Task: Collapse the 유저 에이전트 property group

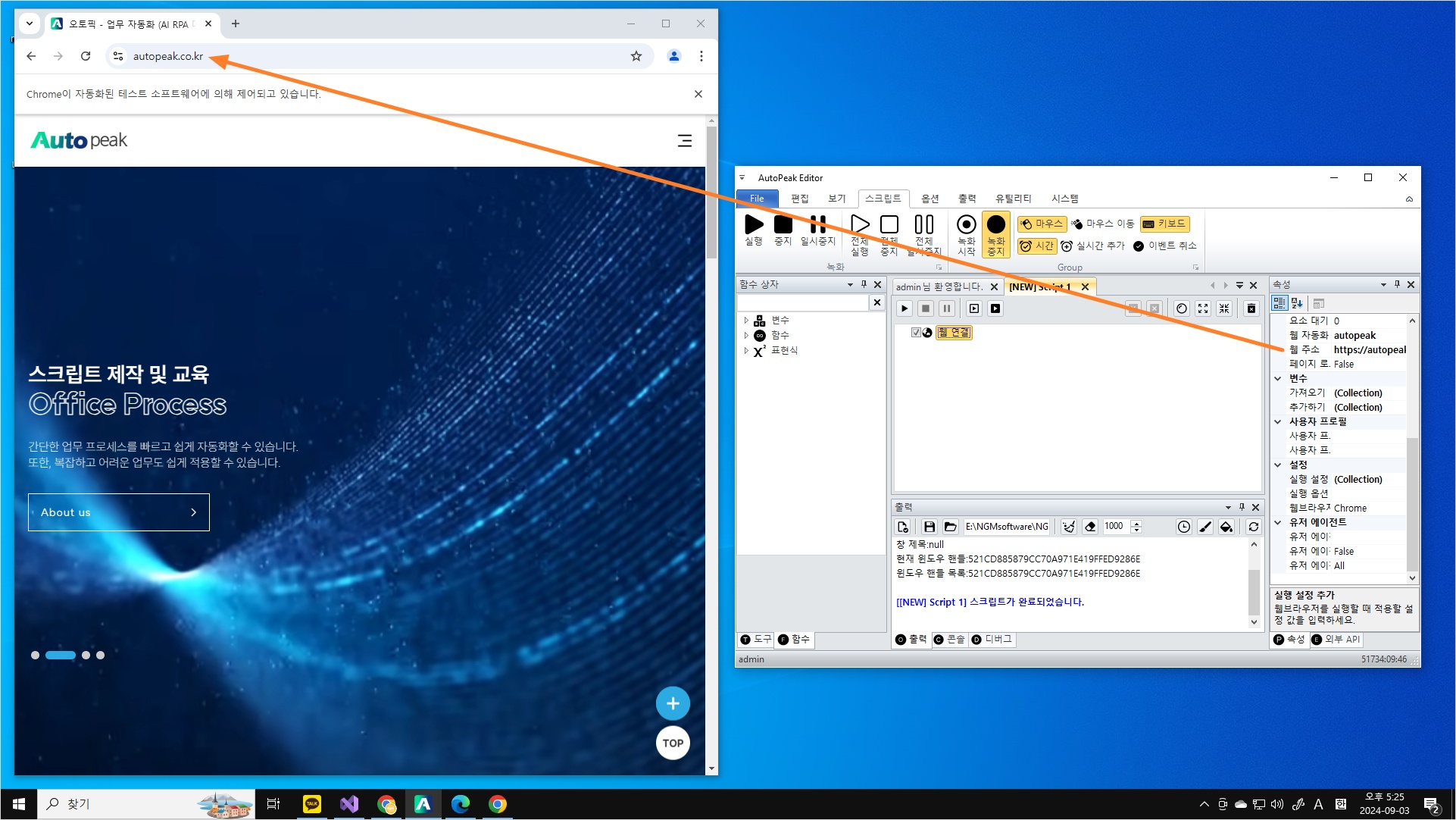Action: coord(1278,522)
